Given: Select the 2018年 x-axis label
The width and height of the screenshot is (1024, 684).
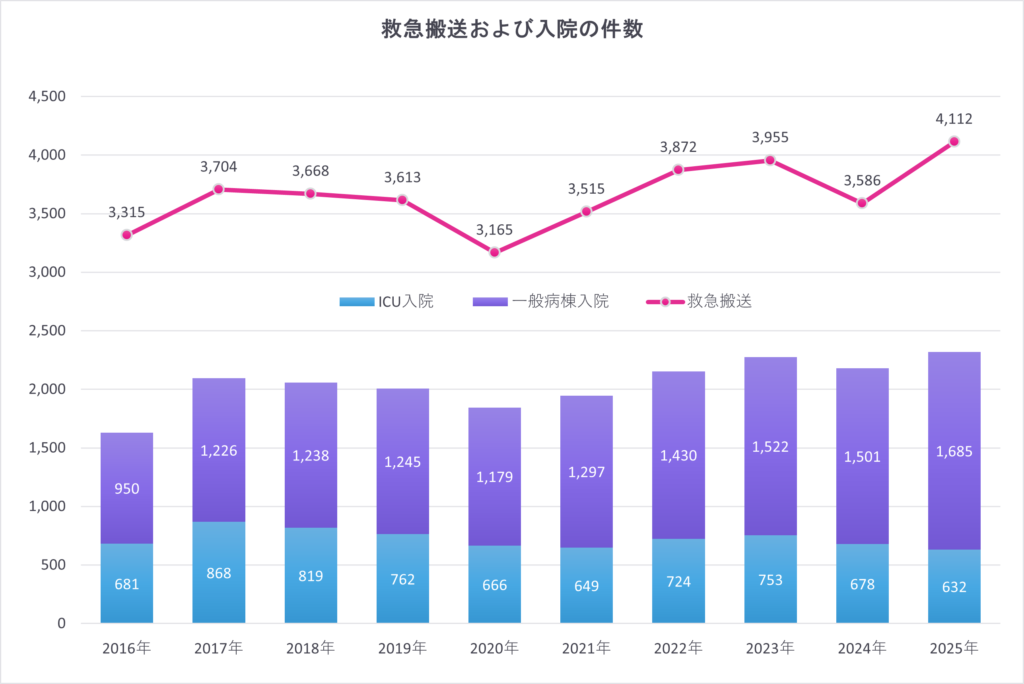Looking at the screenshot, I should click(x=310, y=648).
